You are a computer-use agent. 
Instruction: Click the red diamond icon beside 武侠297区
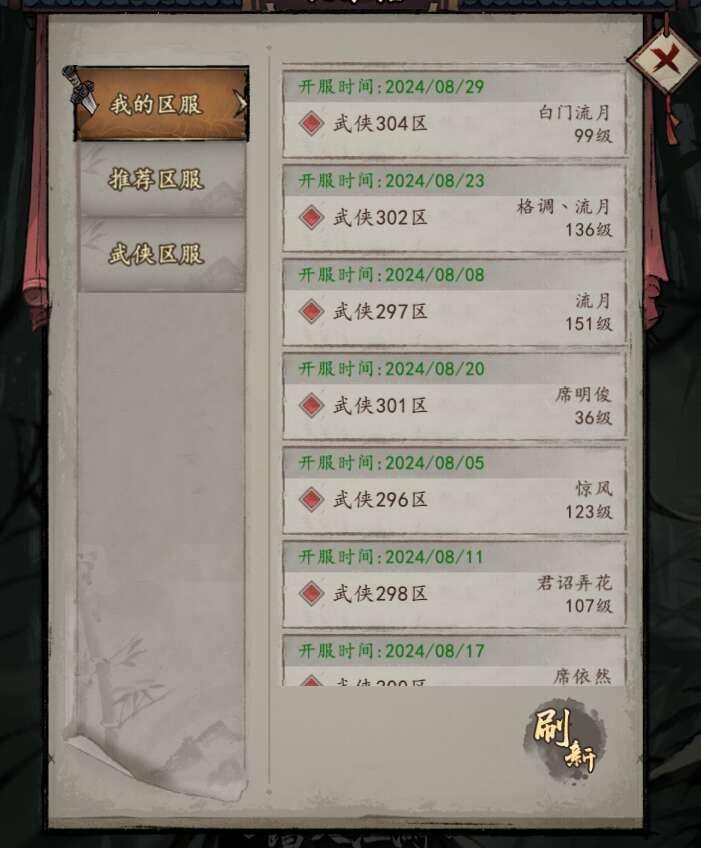(x=312, y=312)
